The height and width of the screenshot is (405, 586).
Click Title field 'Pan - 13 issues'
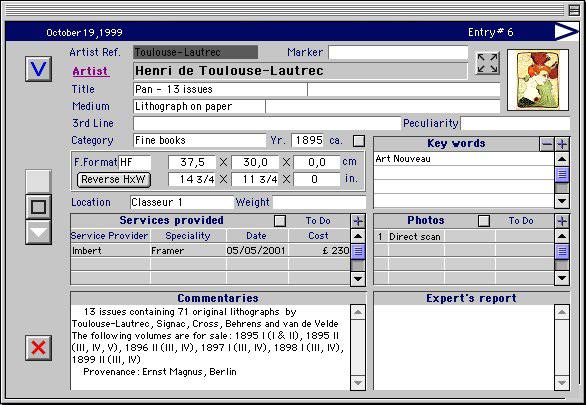(x=220, y=90)
